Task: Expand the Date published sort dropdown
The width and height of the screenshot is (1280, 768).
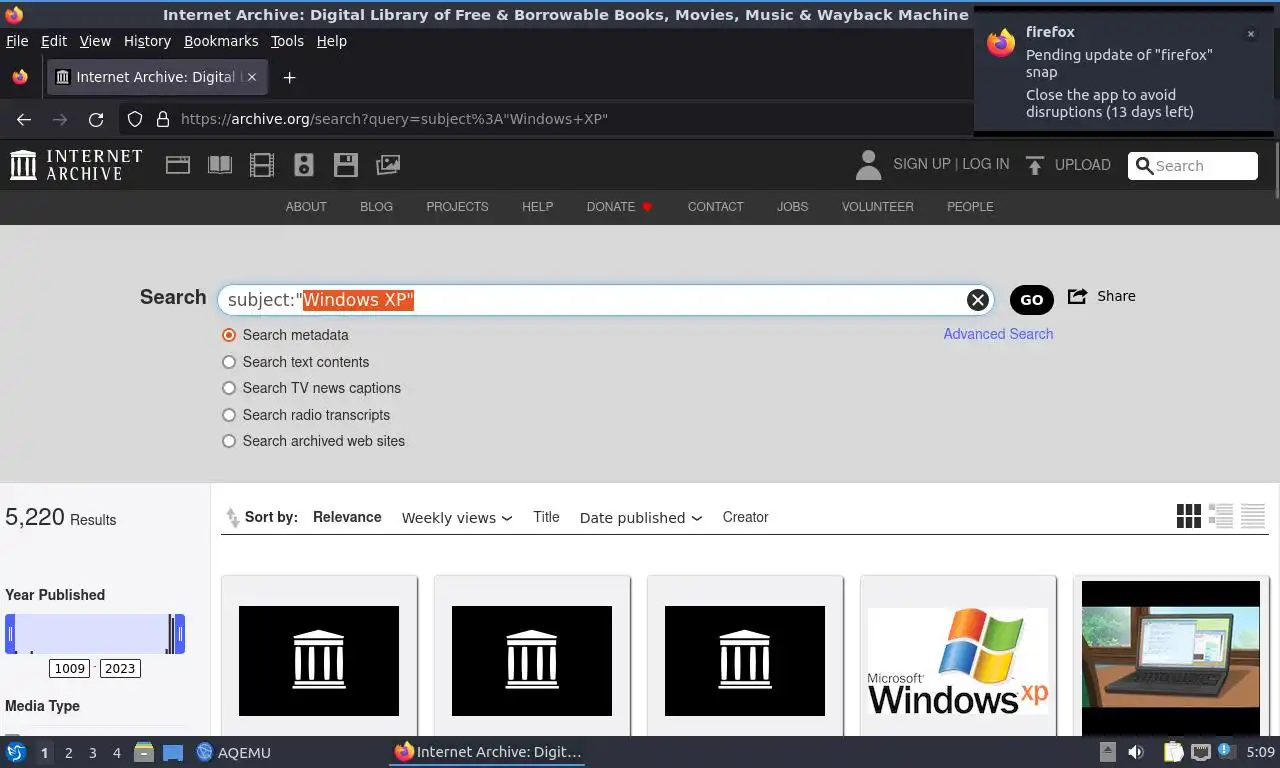Action: tap(641, 518)
